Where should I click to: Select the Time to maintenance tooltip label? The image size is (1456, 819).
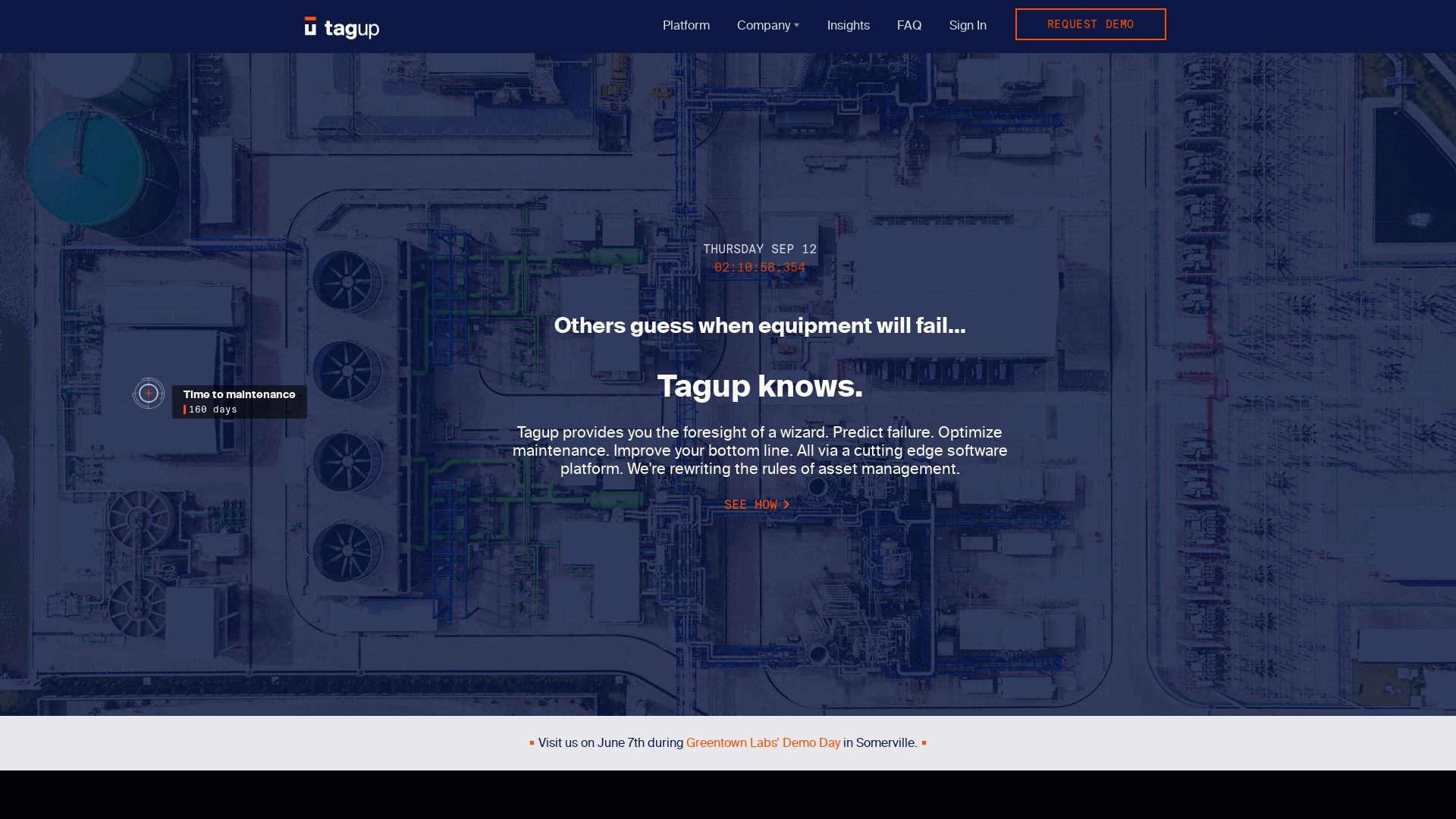click(239, 394)
